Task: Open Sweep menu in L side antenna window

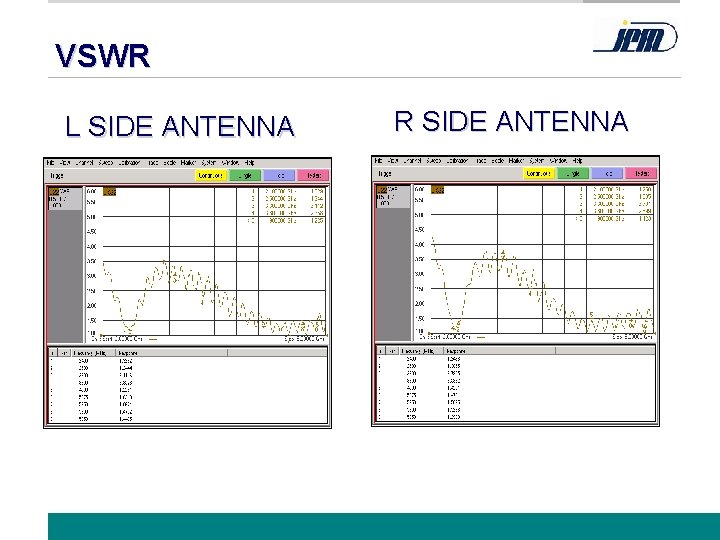Action: tap(106, 163)
